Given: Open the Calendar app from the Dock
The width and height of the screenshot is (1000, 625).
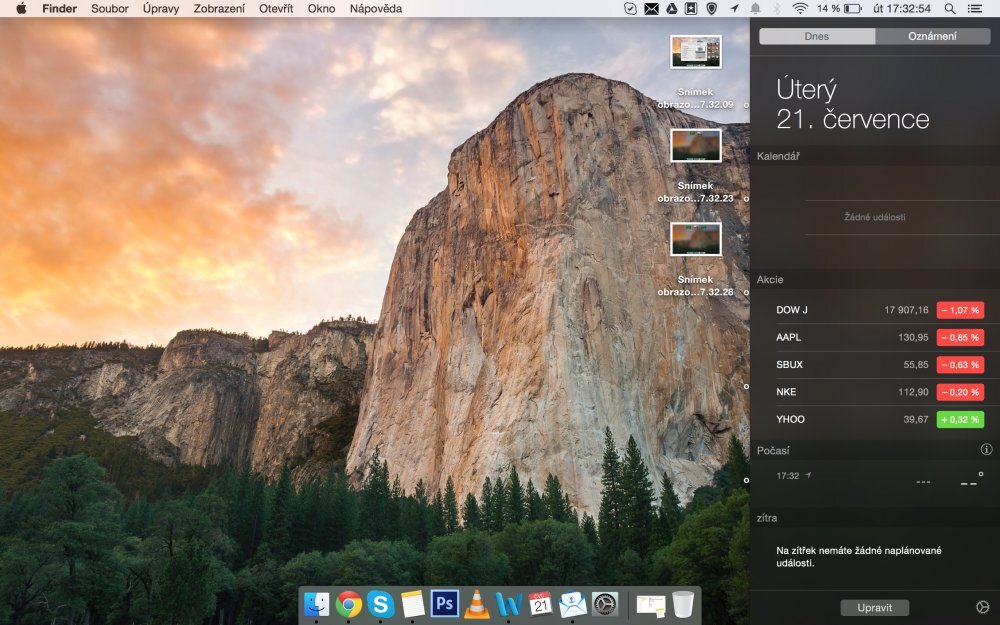Looking at the screenshot, I should pyautogui.click(x=539, y=604).
